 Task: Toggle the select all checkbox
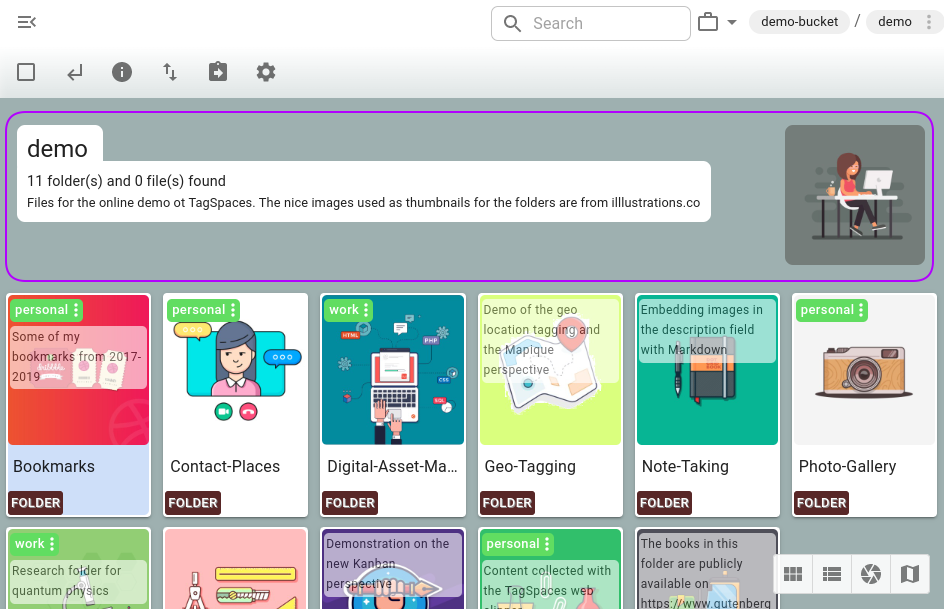pyautogui.click(x=27, y=72)
